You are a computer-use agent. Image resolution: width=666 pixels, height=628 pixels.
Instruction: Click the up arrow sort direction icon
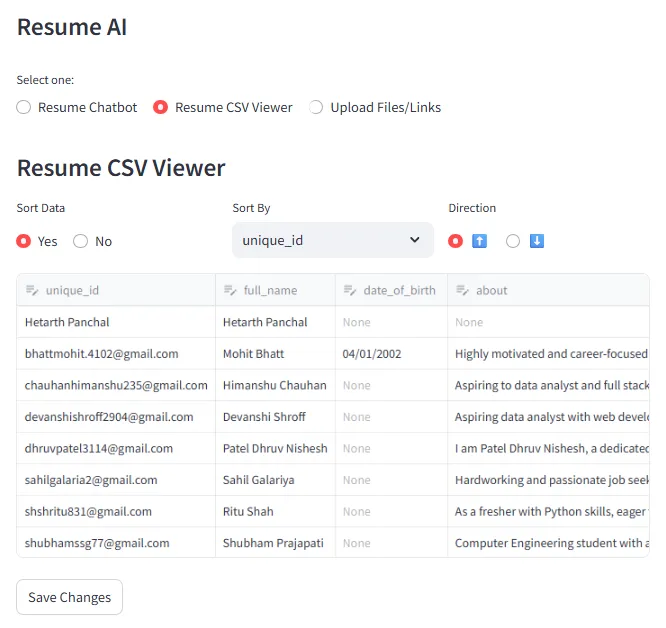pyautogui.click(x=479, y=241)
